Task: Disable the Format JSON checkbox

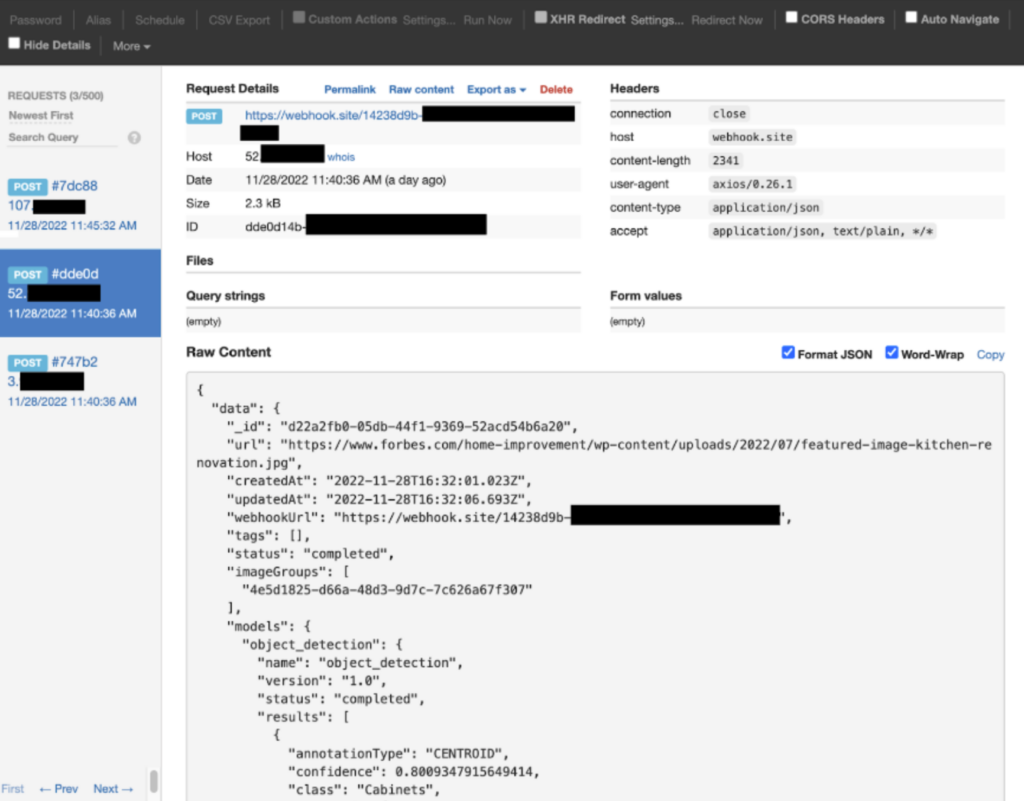Action: (x=789, y=352)
